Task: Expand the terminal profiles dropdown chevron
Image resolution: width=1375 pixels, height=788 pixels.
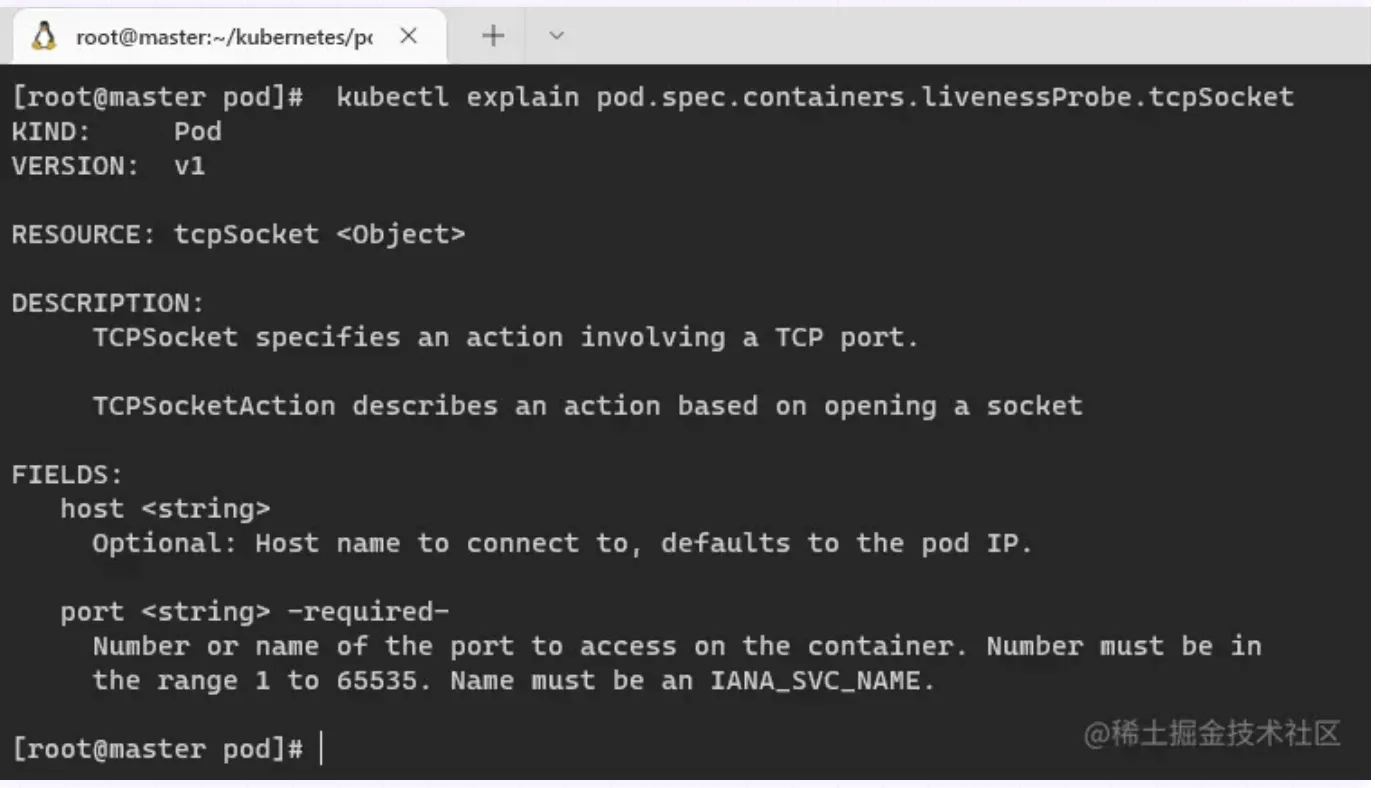Action: click(557, 36)
